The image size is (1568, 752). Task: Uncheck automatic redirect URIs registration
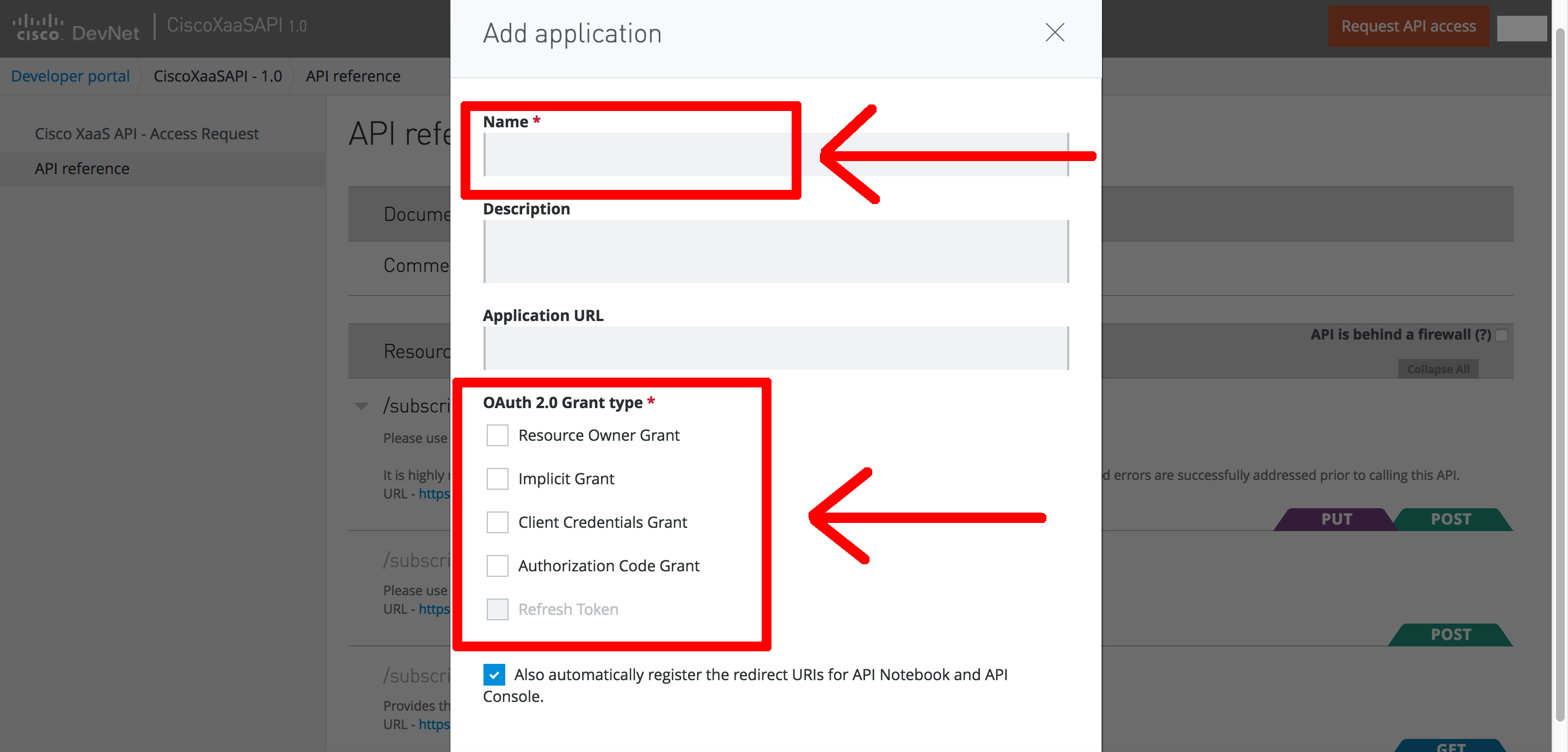(494, 675)
